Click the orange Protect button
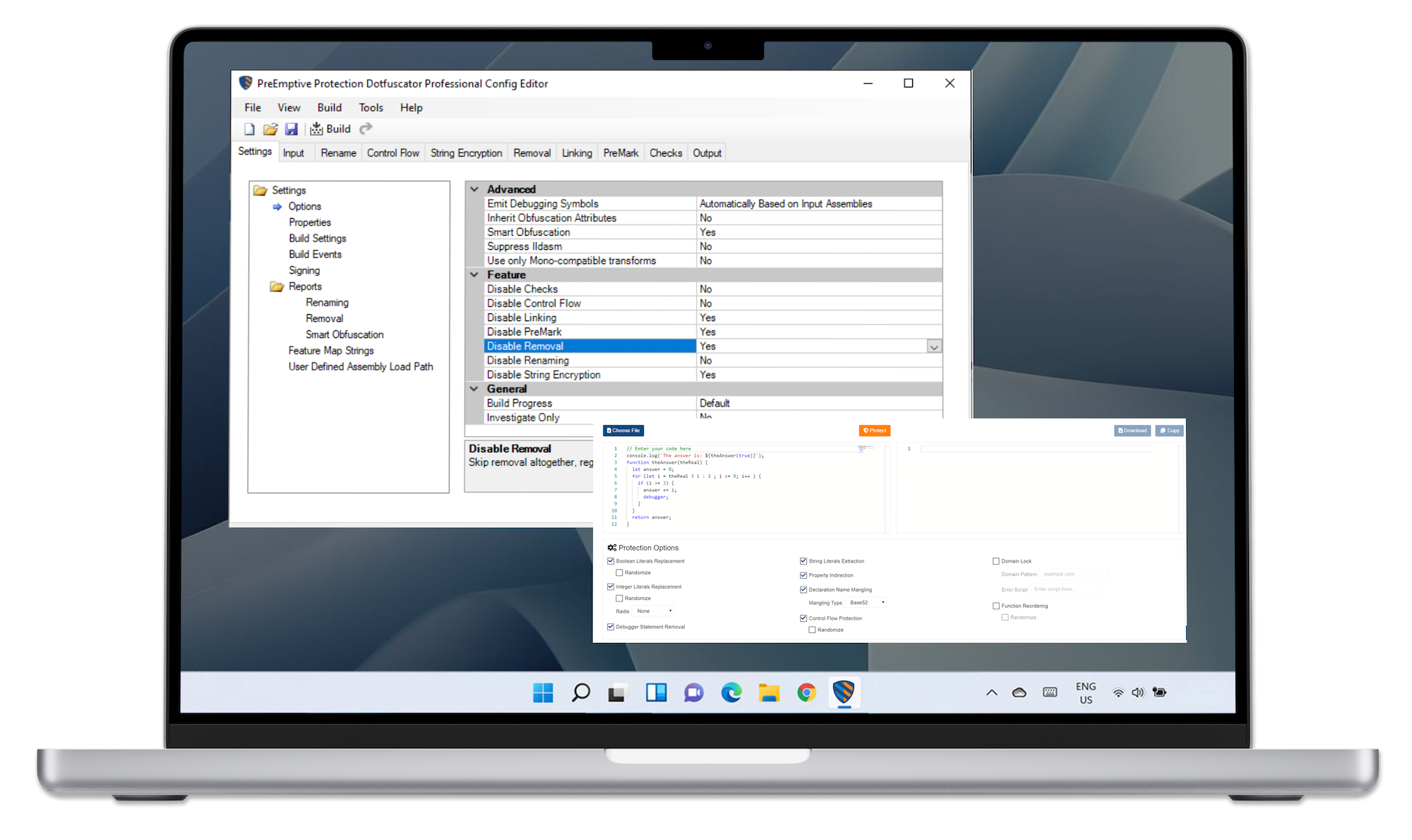The width and height of the screenshot is (1412, 840). tap(875, 430)
